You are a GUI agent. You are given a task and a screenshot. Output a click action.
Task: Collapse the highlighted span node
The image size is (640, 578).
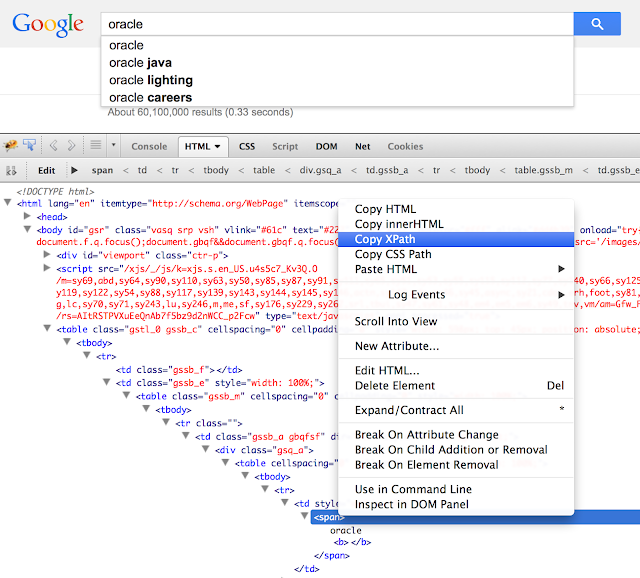click(304, 516)
